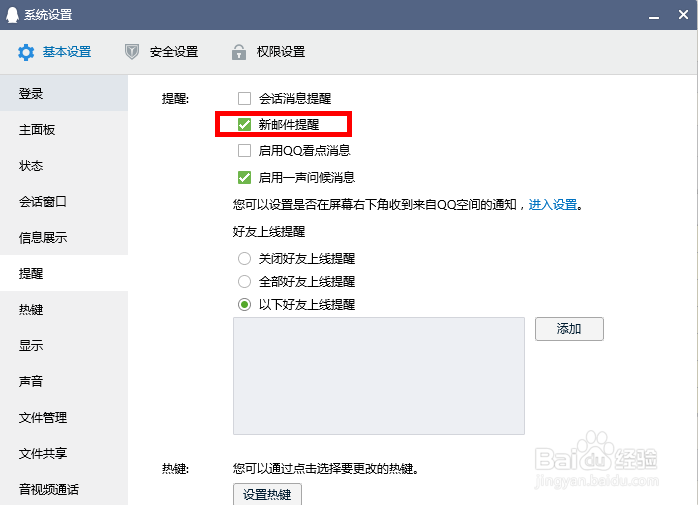Image resolution: width=698 pixels, height=505 pixels.
Task: Enable the 启用QQ看点消息 checkbox
Action: (x=244, y=151)
